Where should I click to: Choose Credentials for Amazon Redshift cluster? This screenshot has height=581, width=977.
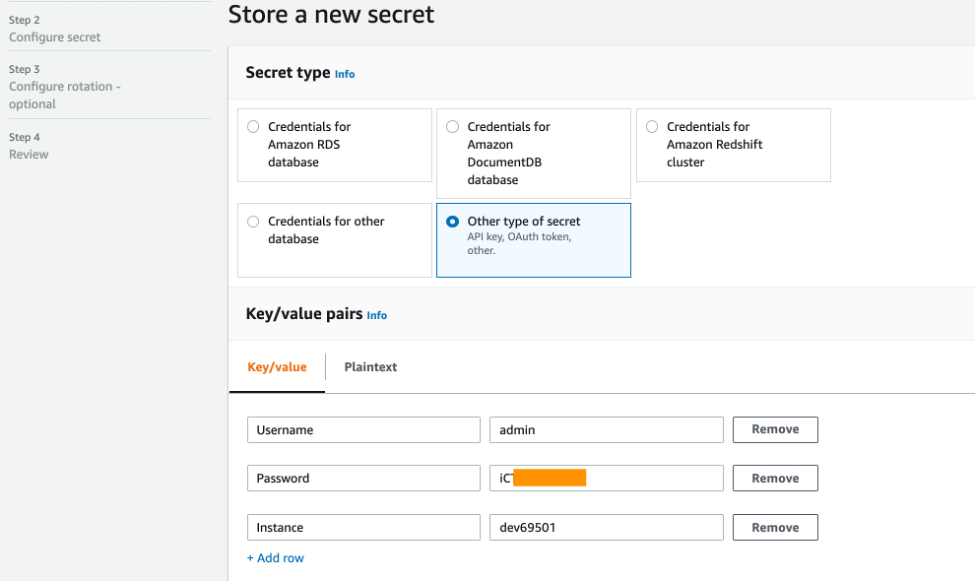[653, 127]
